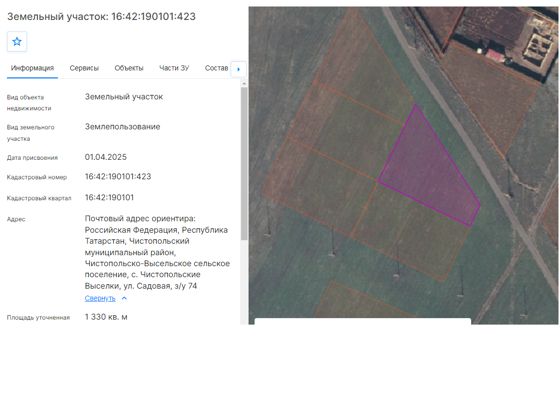This screenshot has width=560, height=396.
Task: Click assignment date 01.04.2025
Action: 106,157
